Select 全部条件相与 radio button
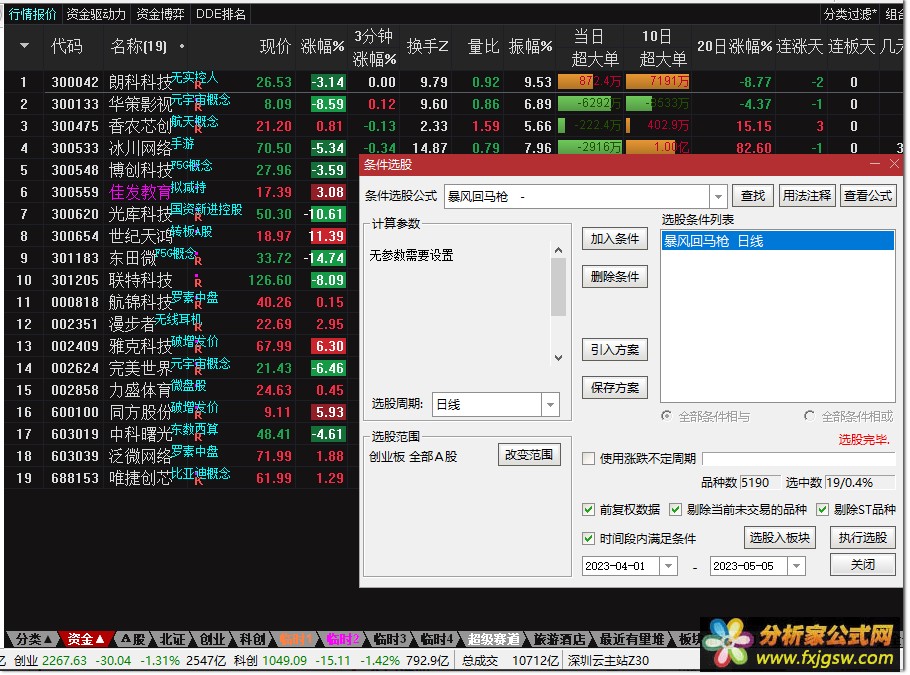 [x=666, y=416]
